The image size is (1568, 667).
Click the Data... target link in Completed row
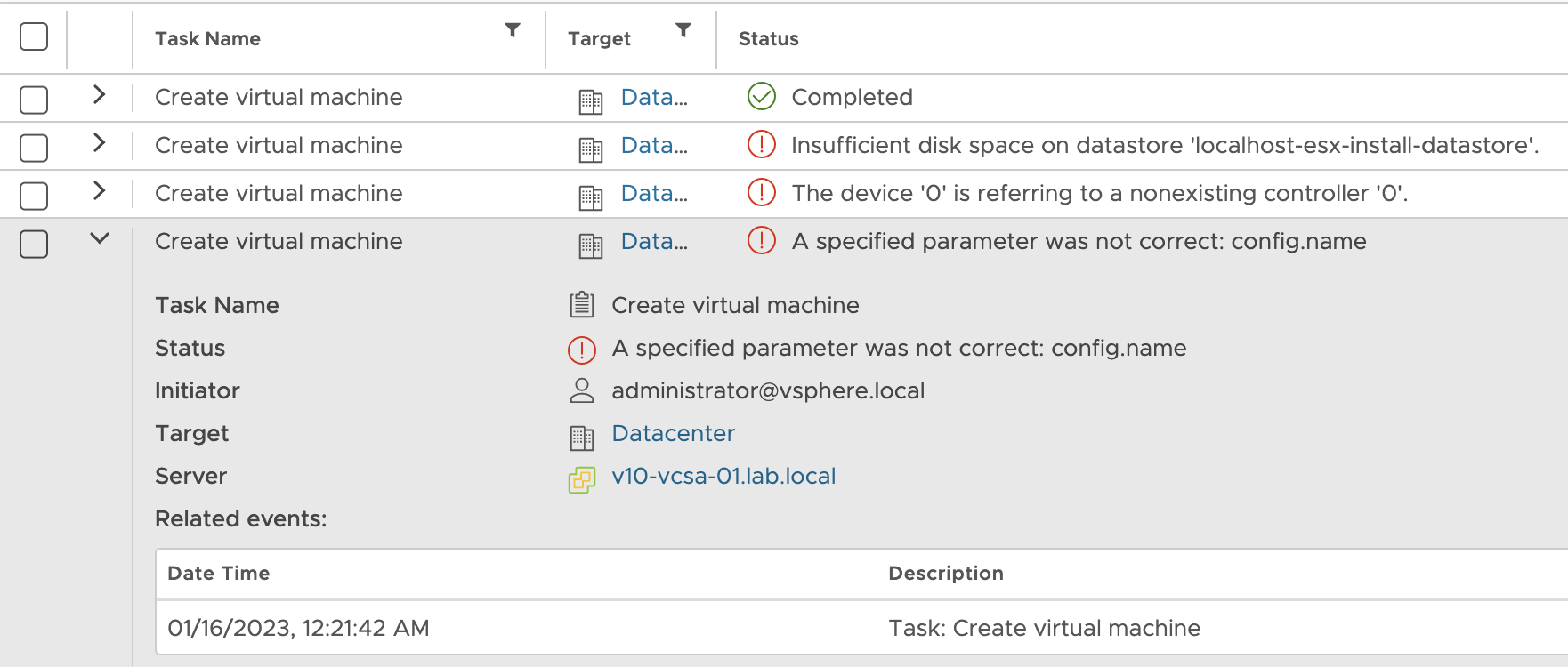(654, 98)
